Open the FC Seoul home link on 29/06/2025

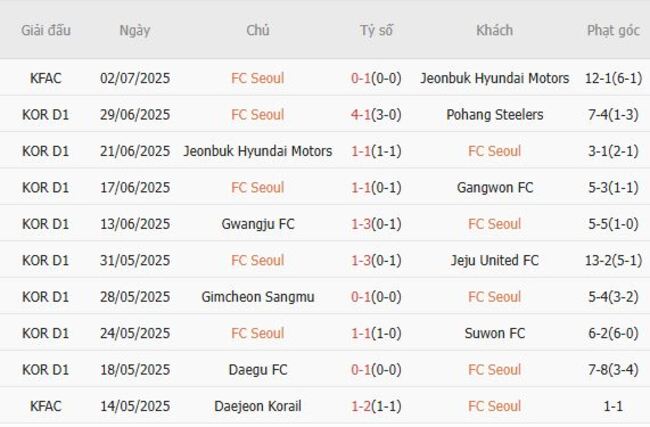(x=257, y=115)
